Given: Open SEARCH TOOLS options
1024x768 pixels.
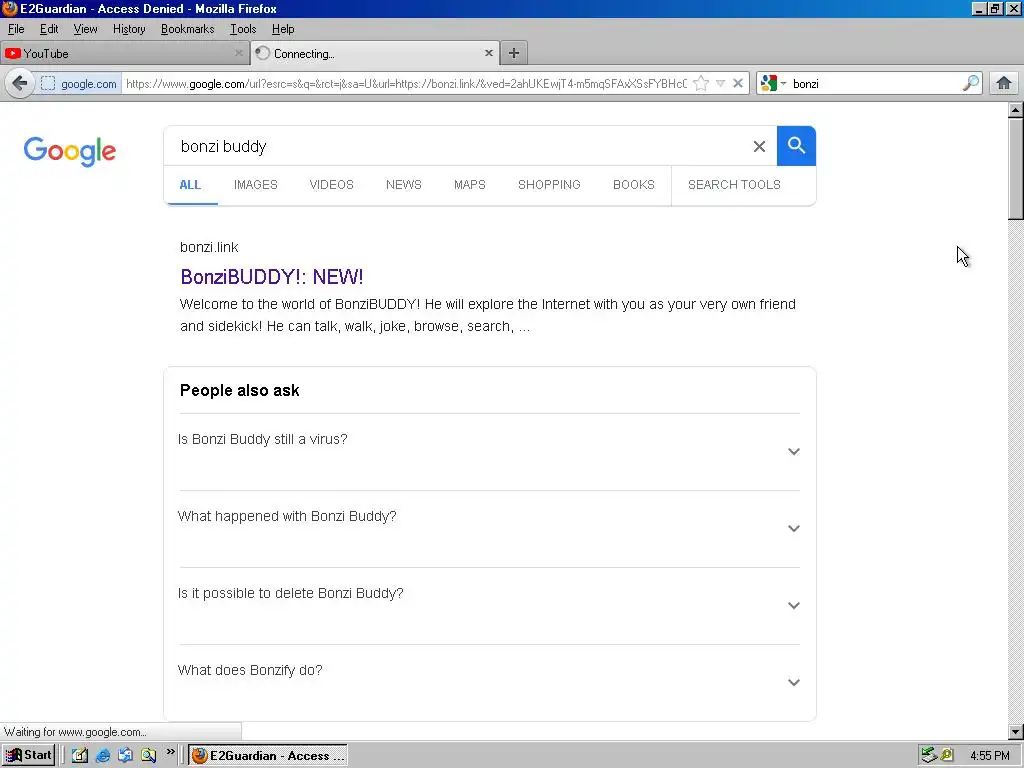Looking at the screenshot, I should point(734,185).
